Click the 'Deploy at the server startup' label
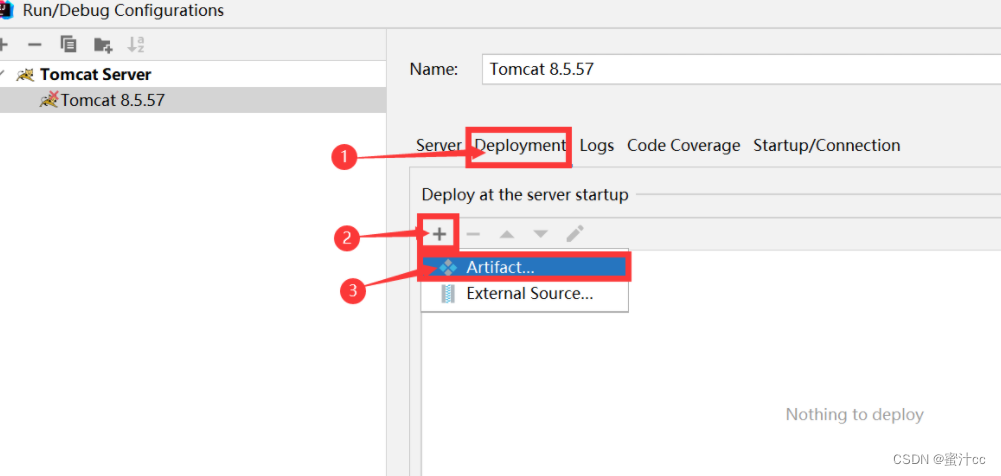The height and width of the screenshot is (476, 1001). coord(525,195)
